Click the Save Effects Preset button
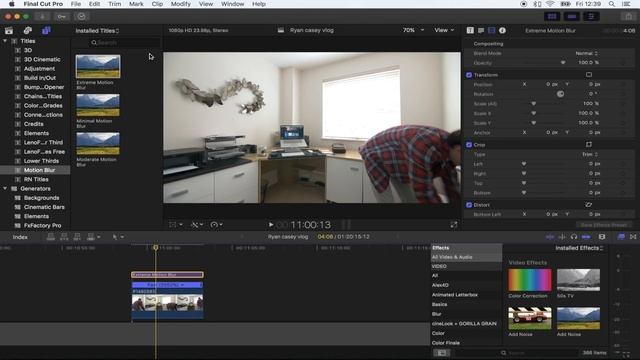 point(603,225)
